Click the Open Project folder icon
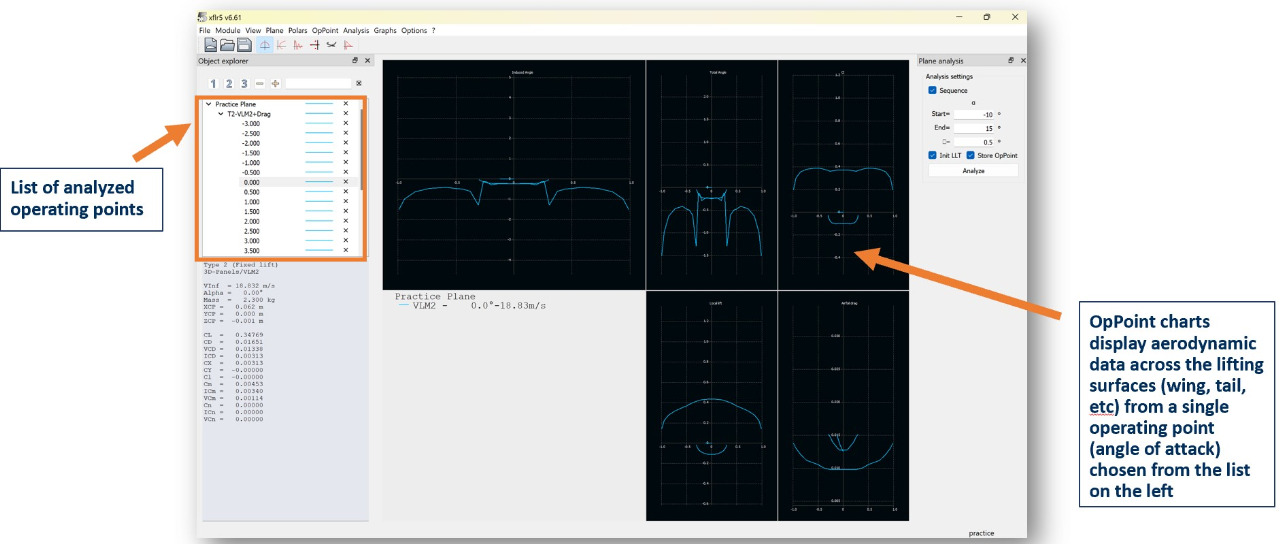Image resolution: width=1280 pixels, height=544 pixels. click(x=227, y=45)
